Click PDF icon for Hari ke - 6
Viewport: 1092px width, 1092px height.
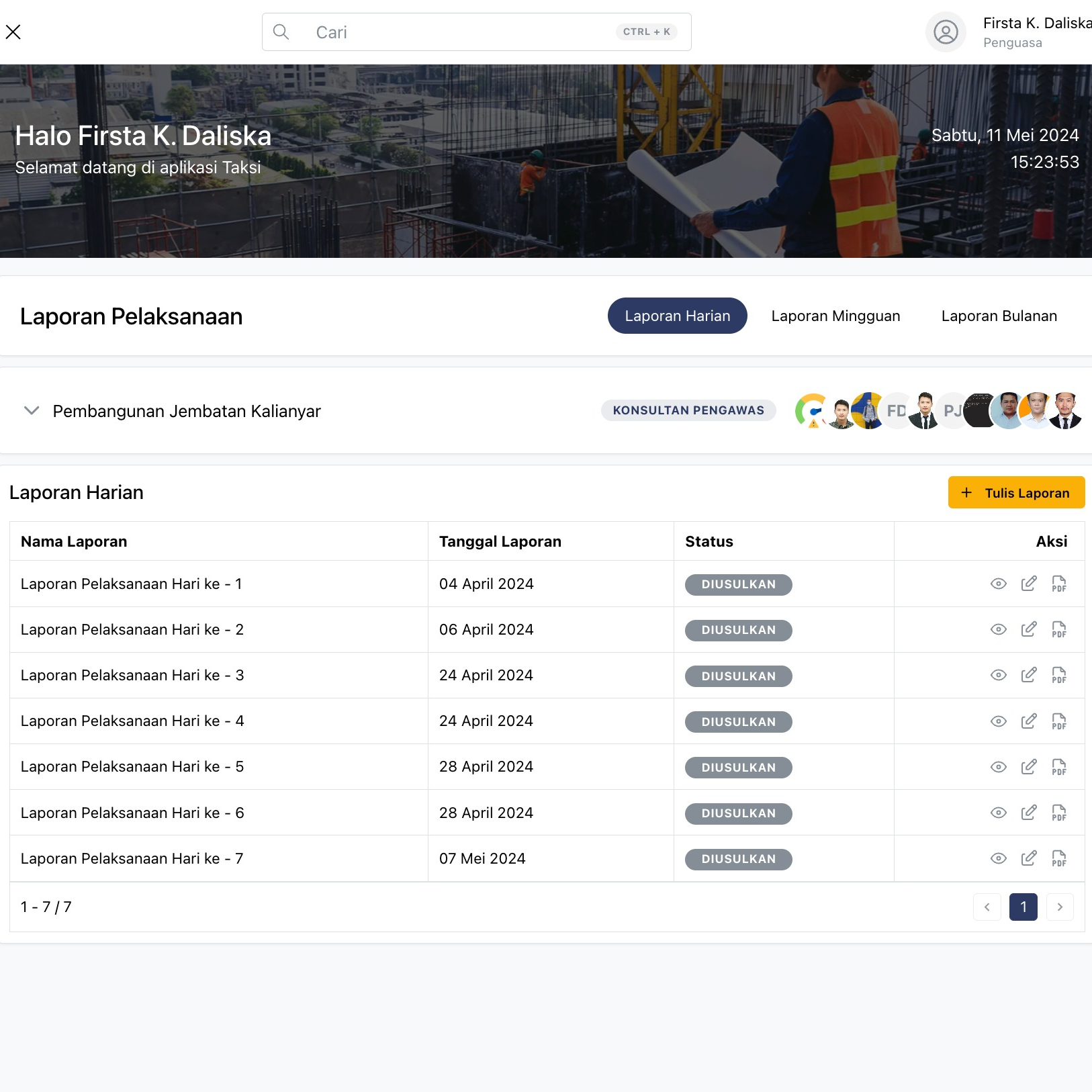[1058, 813]
